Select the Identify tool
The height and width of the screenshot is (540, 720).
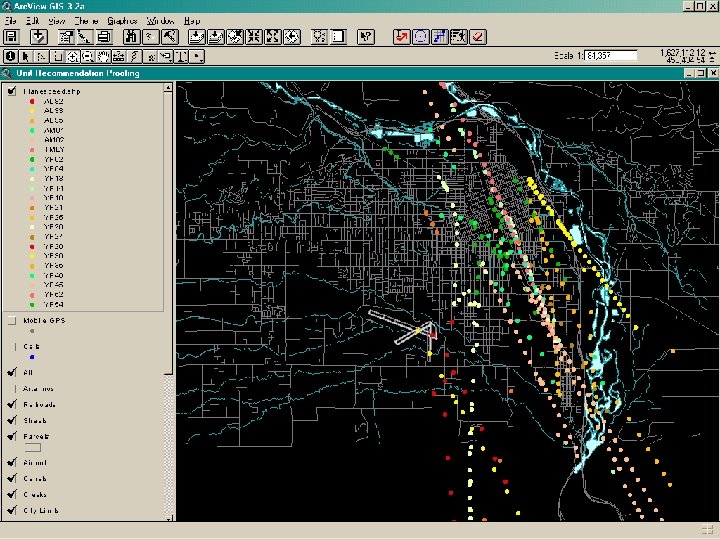pos(10,56)
